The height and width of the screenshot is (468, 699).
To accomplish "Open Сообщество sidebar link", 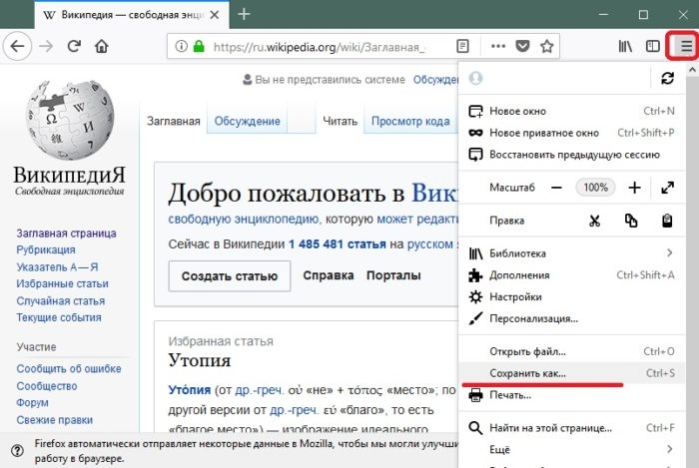I will pyautogui.click(x=47, y=386).
